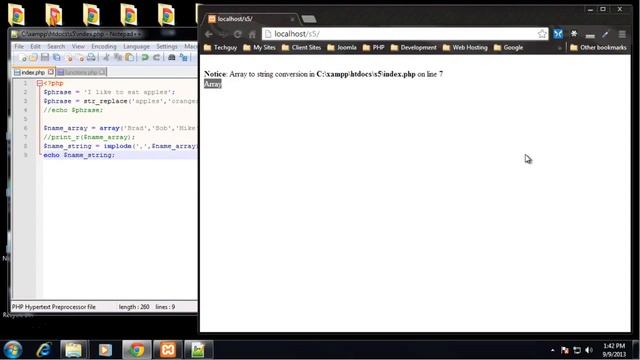
Task: Open the View menu in Notepad++
Action: 78,47
